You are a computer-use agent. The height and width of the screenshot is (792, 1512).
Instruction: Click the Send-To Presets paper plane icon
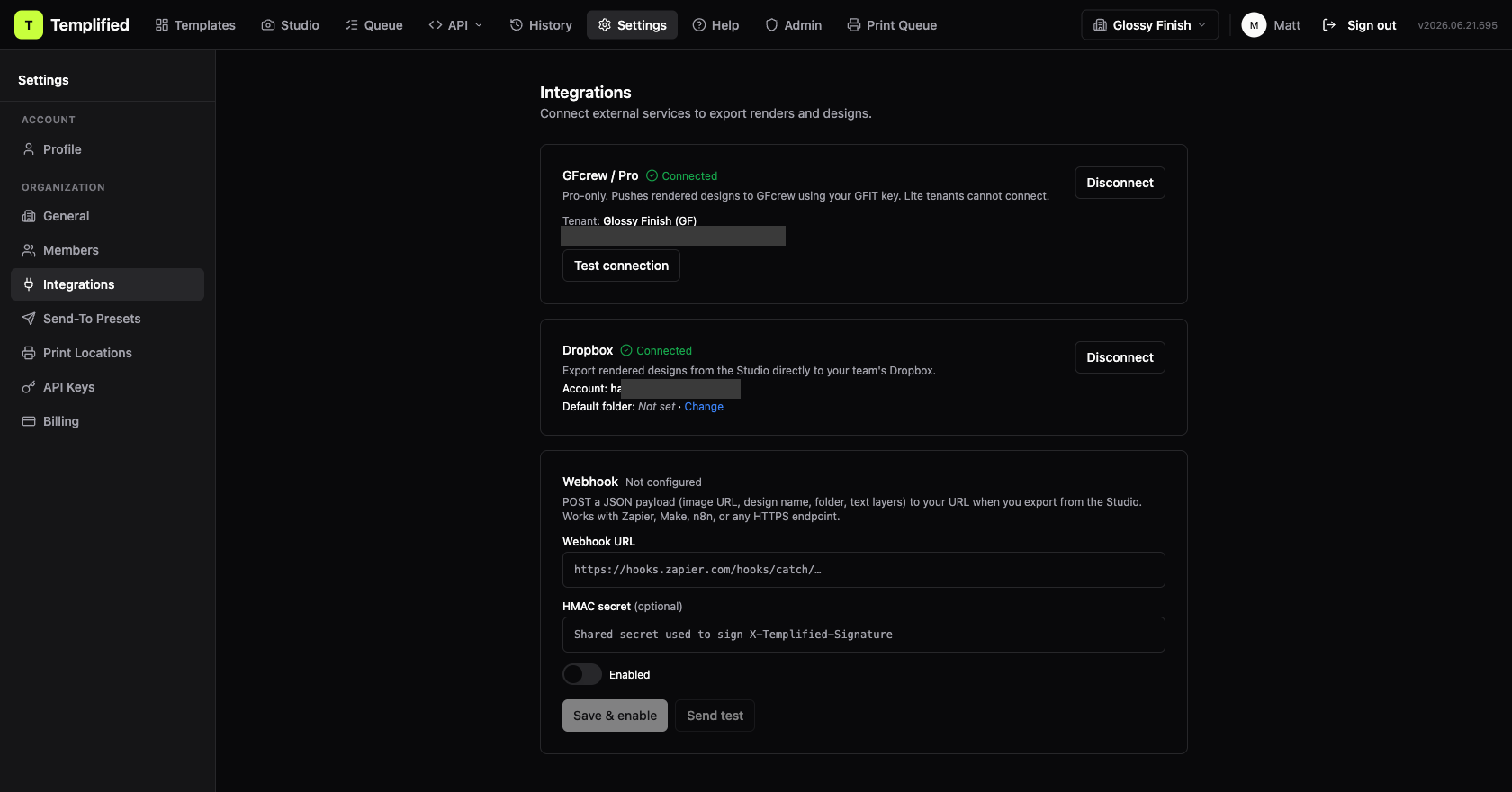pyautogui.click(x=29, y=319)
